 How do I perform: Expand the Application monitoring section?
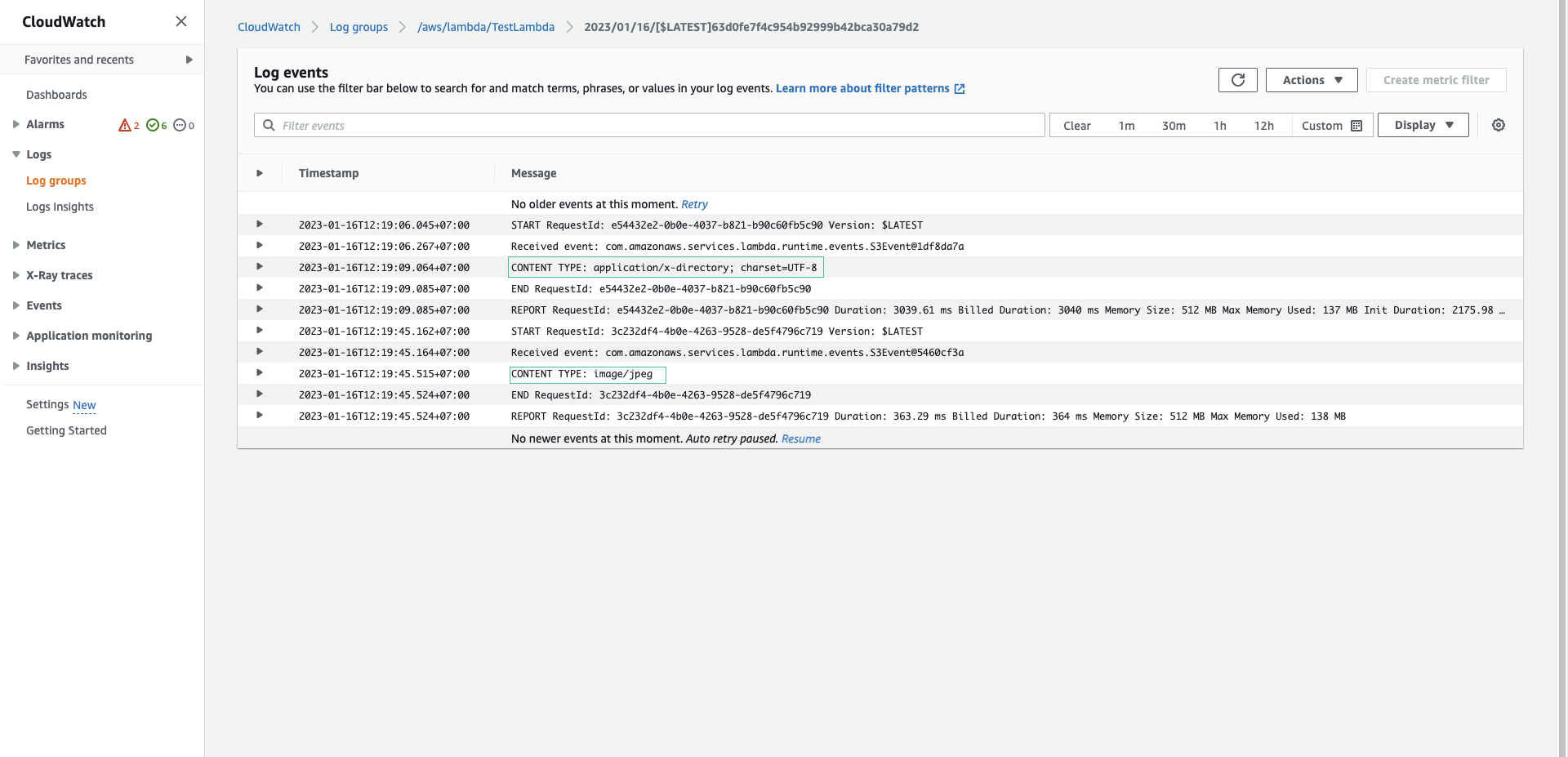pyautogui.click(x=16, y=336)
